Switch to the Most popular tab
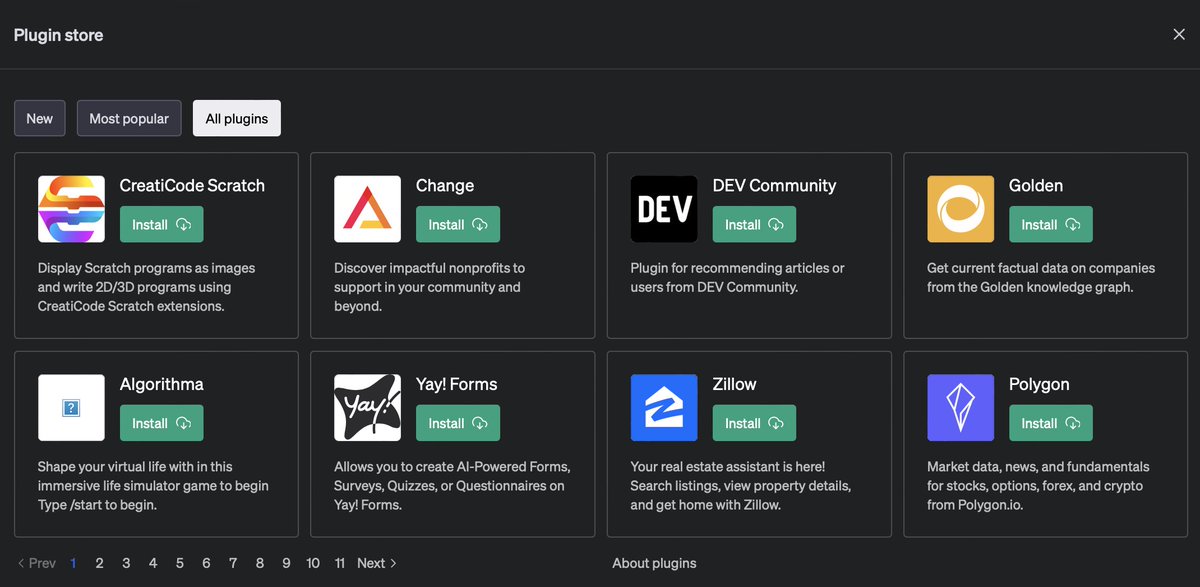This screenshot has height=587, width=1200. pyautogui.click(x=129, y=118)
